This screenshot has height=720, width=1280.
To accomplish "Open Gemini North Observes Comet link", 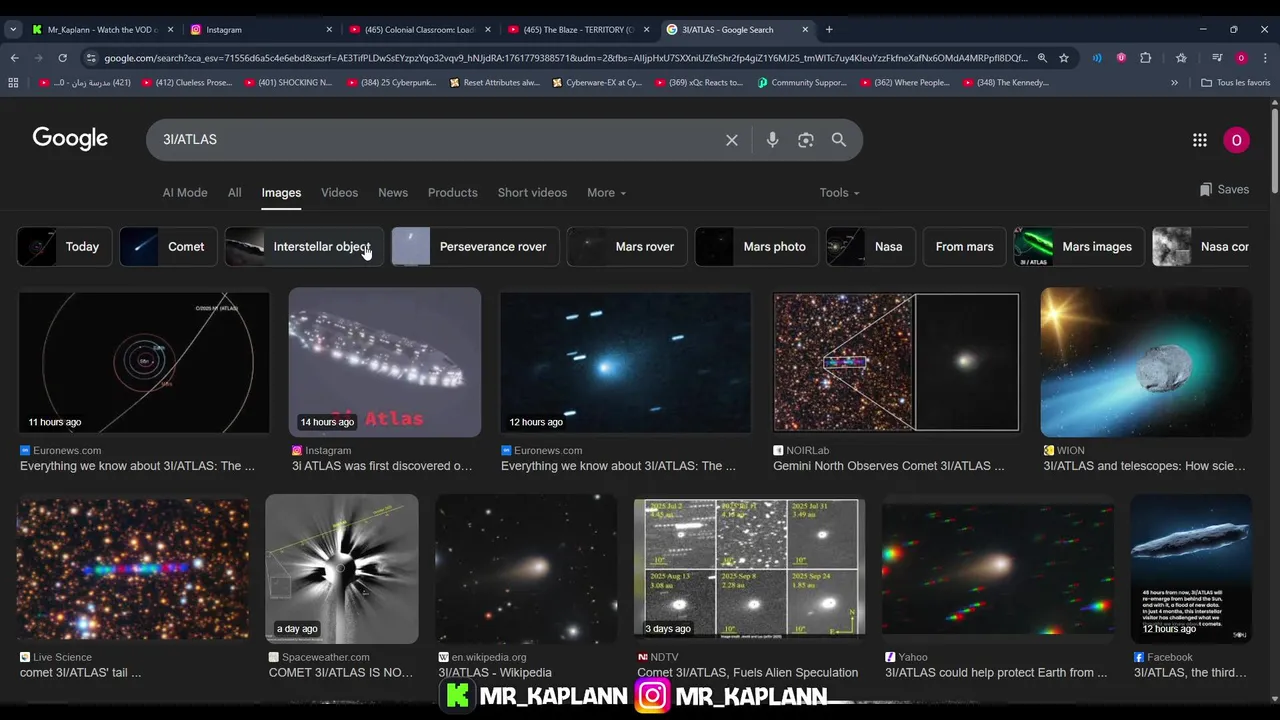I will pyautogui.click(x=889, y=466).
